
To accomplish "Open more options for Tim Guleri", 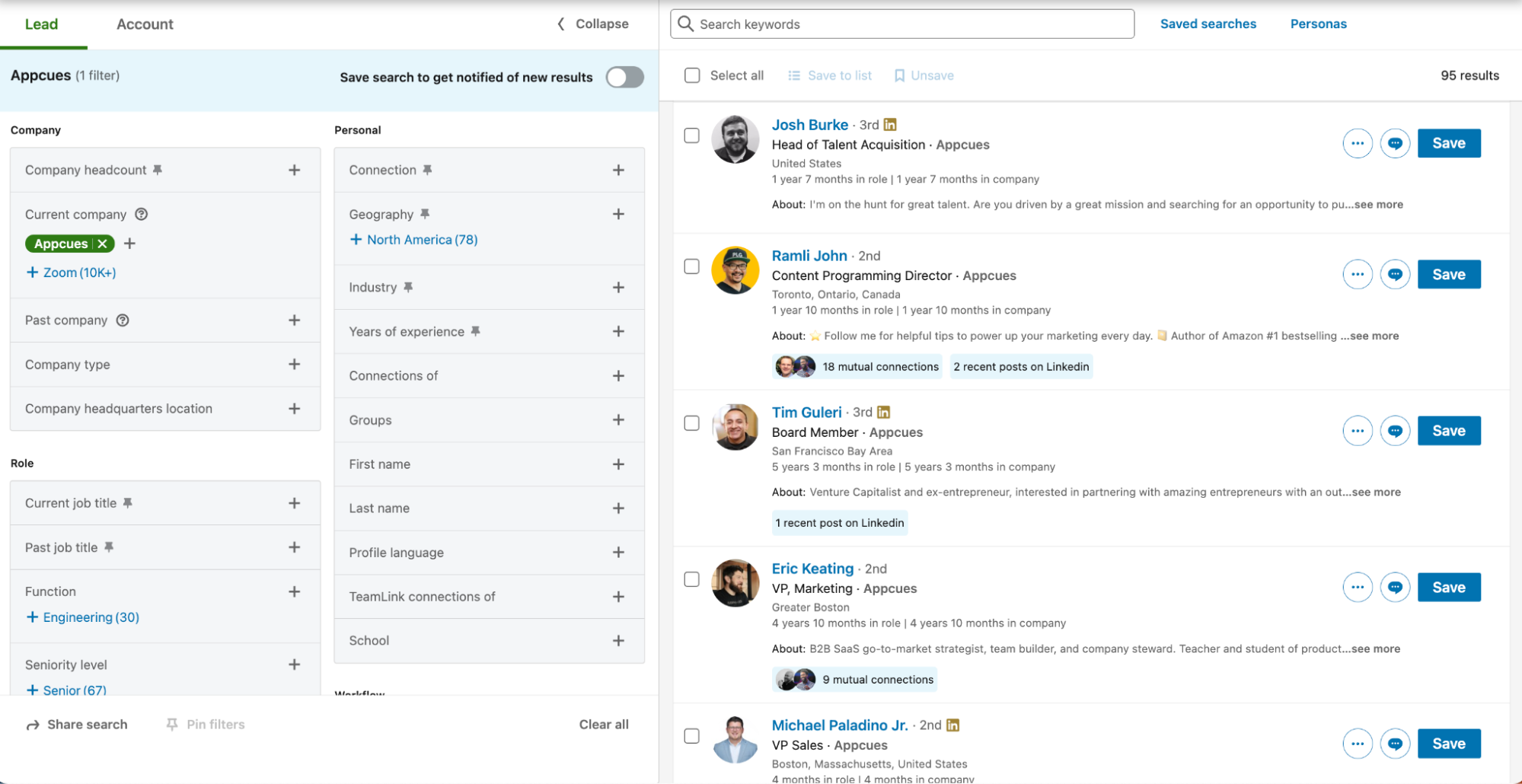I will [1358, 431].
